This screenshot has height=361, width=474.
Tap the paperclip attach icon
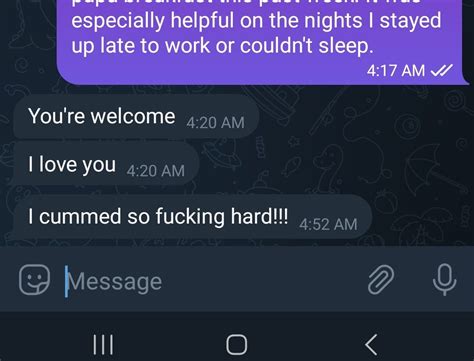381,279
